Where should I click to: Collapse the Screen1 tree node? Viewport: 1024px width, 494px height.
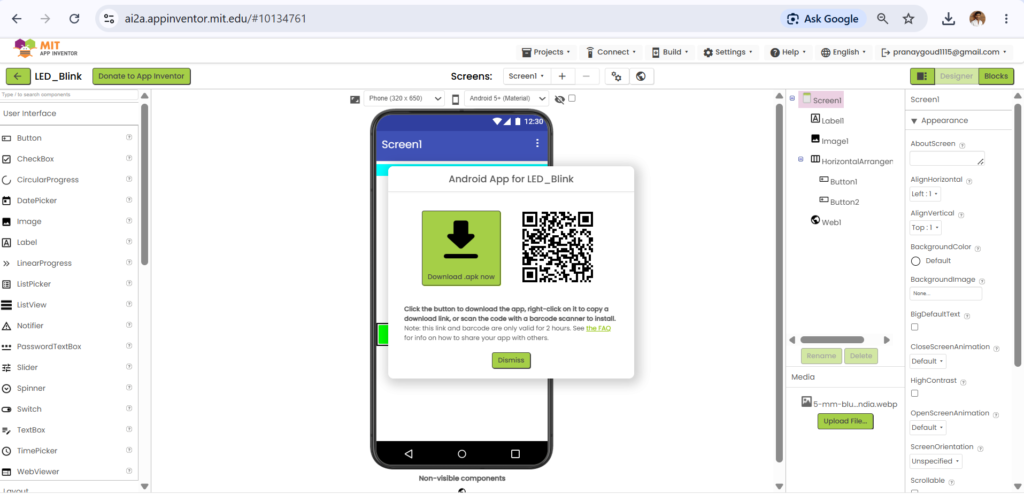click(792, 99)
